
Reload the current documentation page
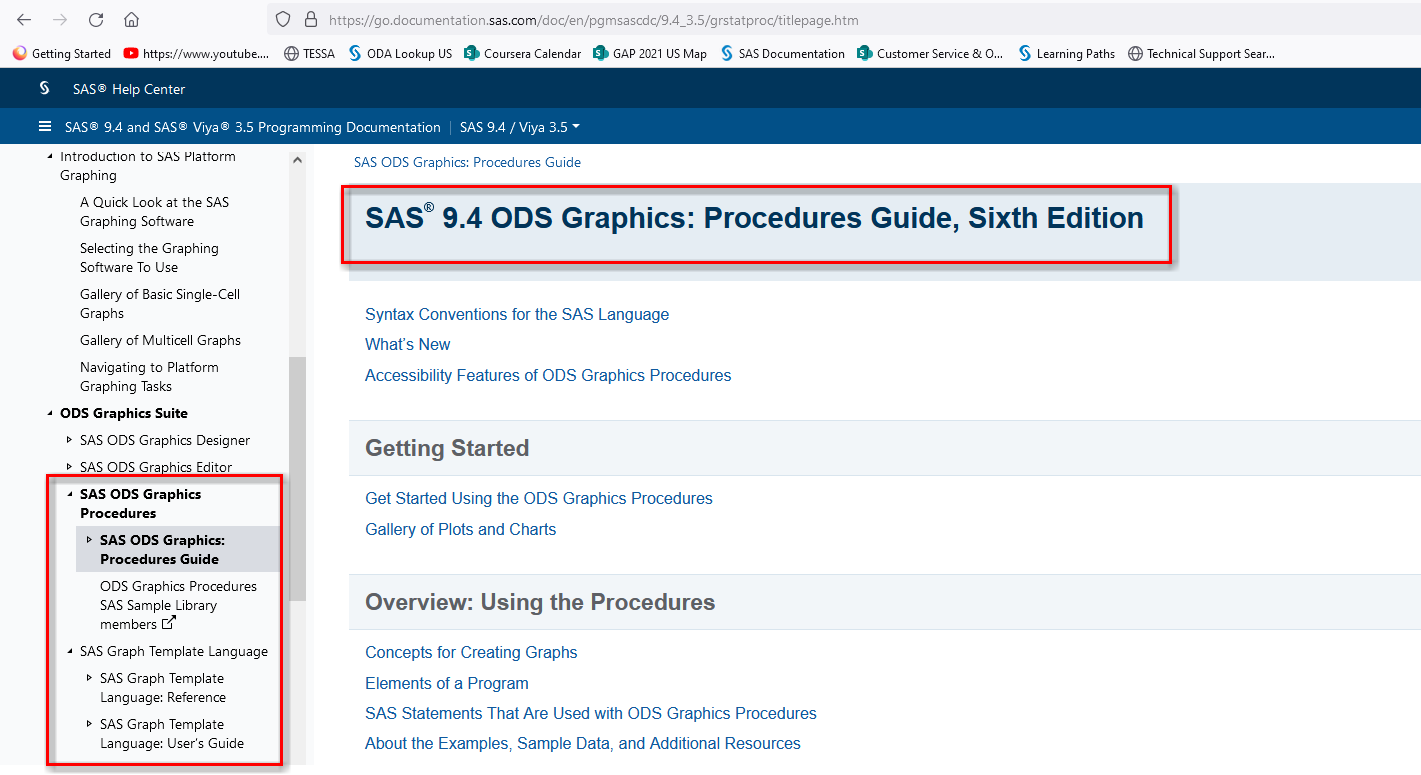click(96, 19)
